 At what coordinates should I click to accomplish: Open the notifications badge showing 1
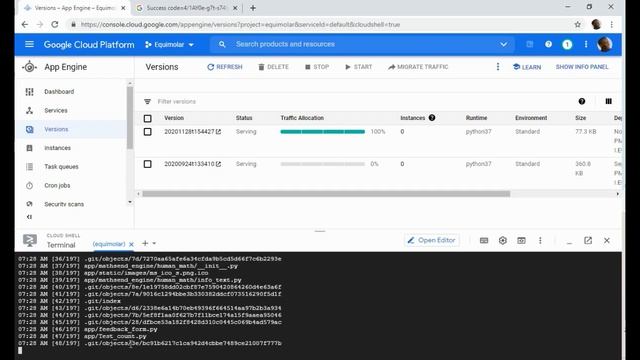[567, 44]
